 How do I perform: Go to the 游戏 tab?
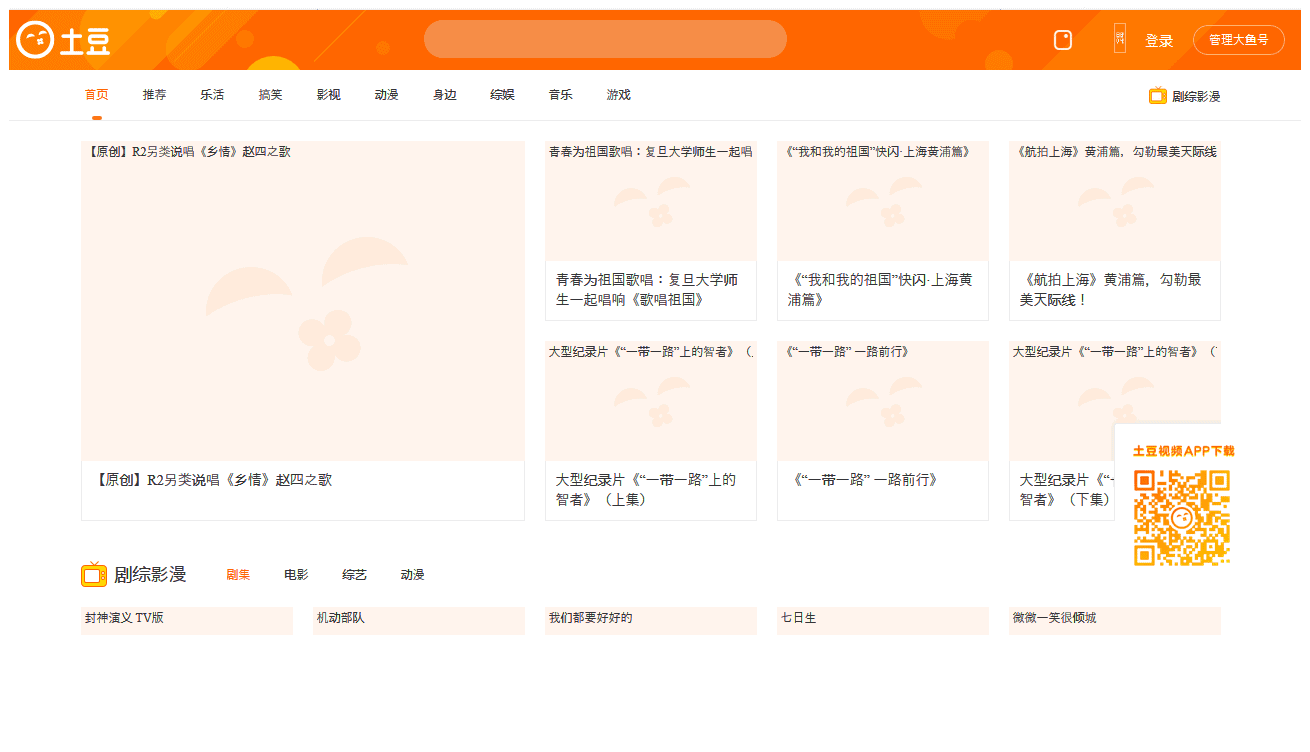[x=618, y=95]
